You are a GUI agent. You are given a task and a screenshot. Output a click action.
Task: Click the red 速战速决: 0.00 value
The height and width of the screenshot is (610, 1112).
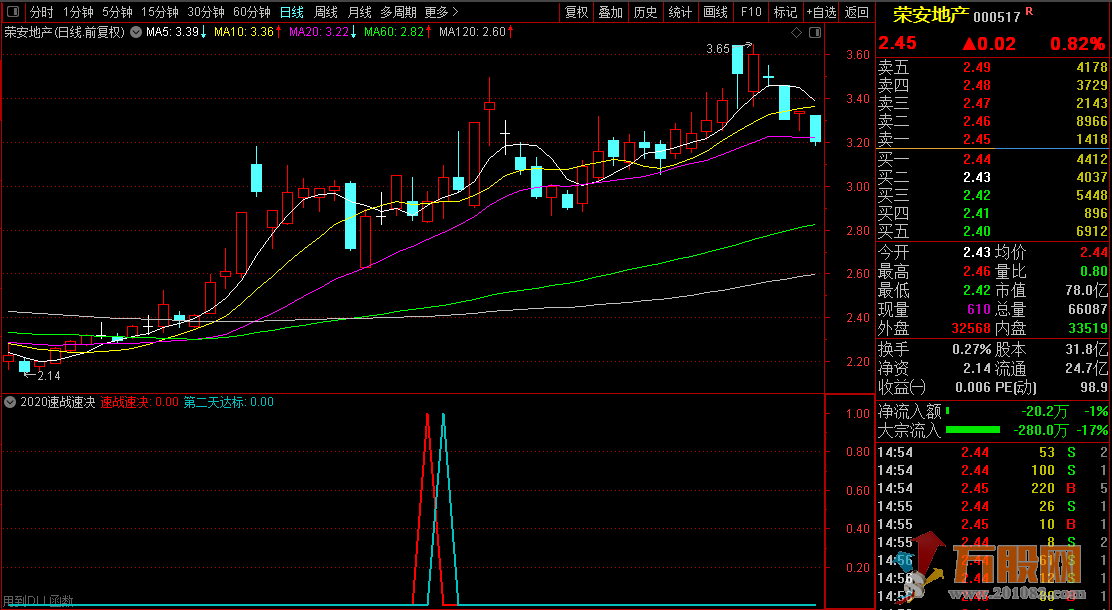pos(140,402)
